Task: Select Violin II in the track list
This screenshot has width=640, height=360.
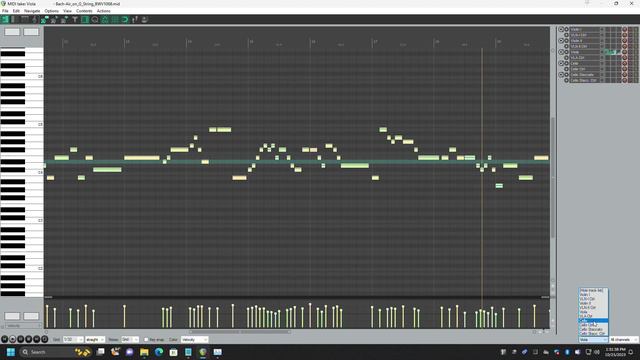Action: point(585,41)
